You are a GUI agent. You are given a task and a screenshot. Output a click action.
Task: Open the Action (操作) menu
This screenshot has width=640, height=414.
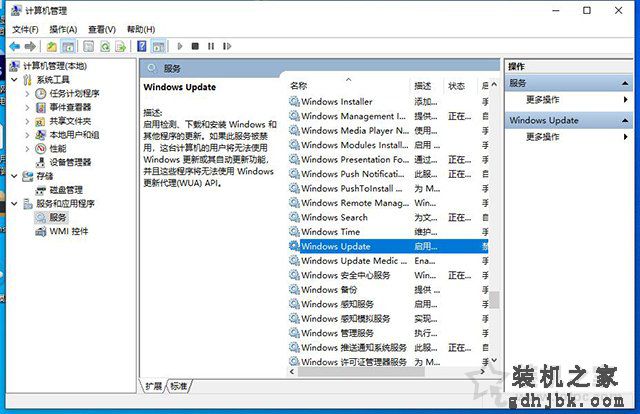coord(63,29)
